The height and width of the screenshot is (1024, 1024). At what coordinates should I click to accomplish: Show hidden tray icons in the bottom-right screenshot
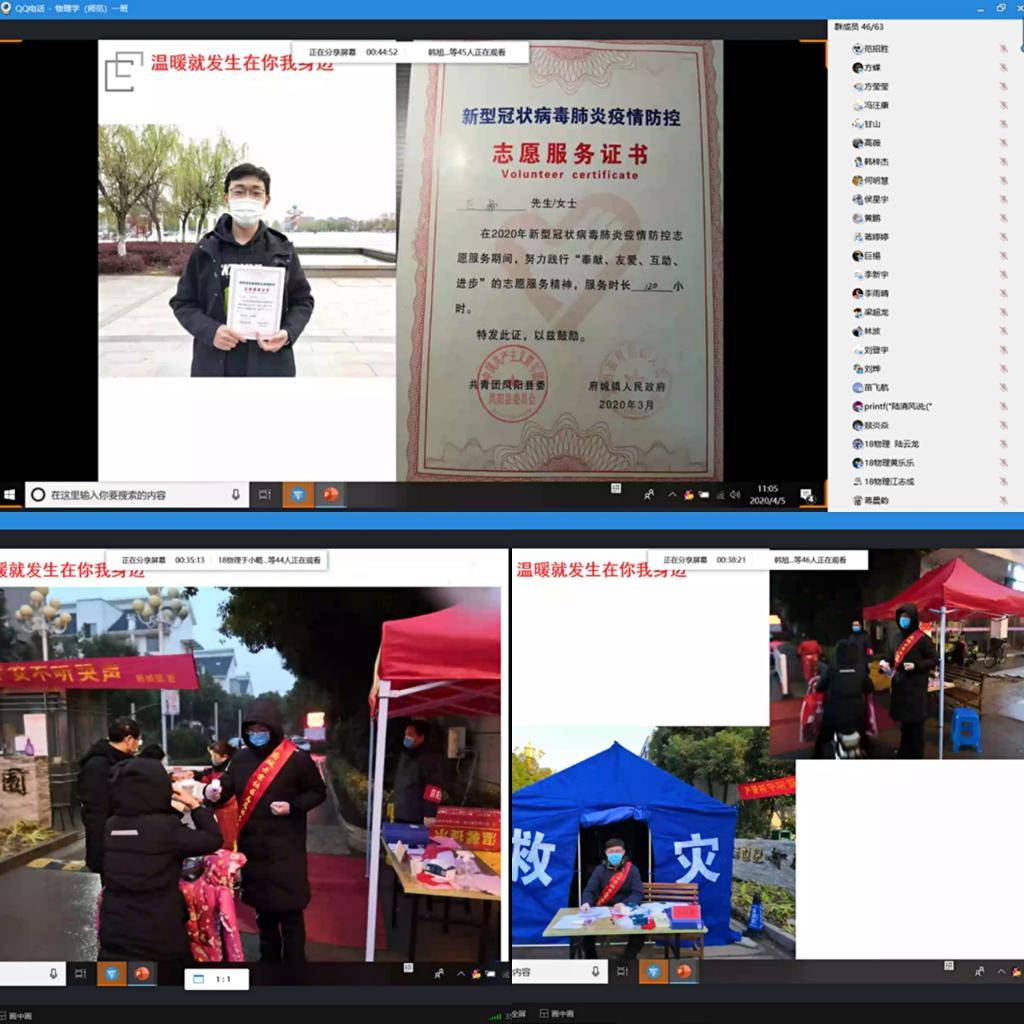tap(1002, 972)
